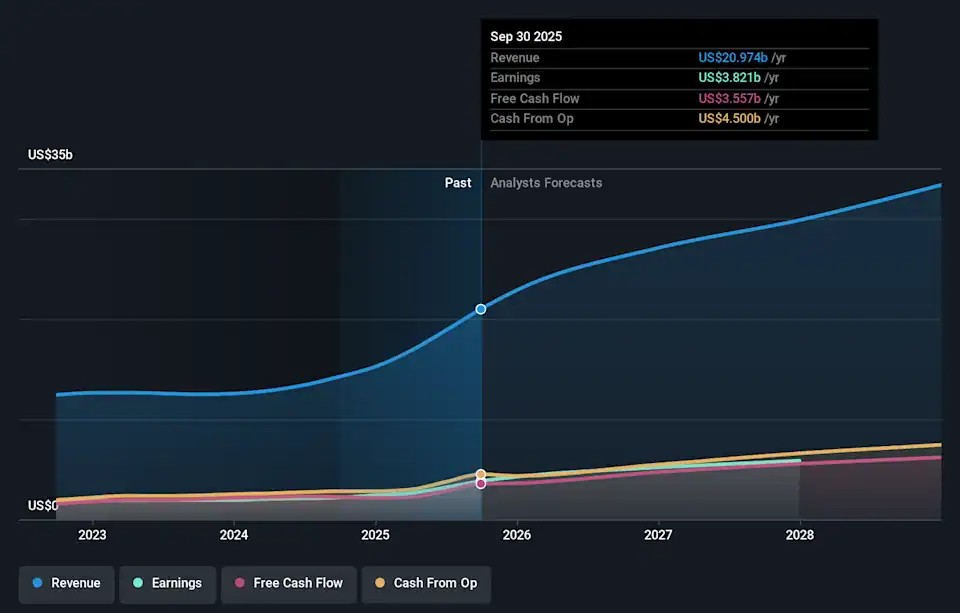The height and width of the screenshot is (613, 960).
Task: Click the "Sep 30 2025" tooltip date heading
Action: (x=526, y=36)
